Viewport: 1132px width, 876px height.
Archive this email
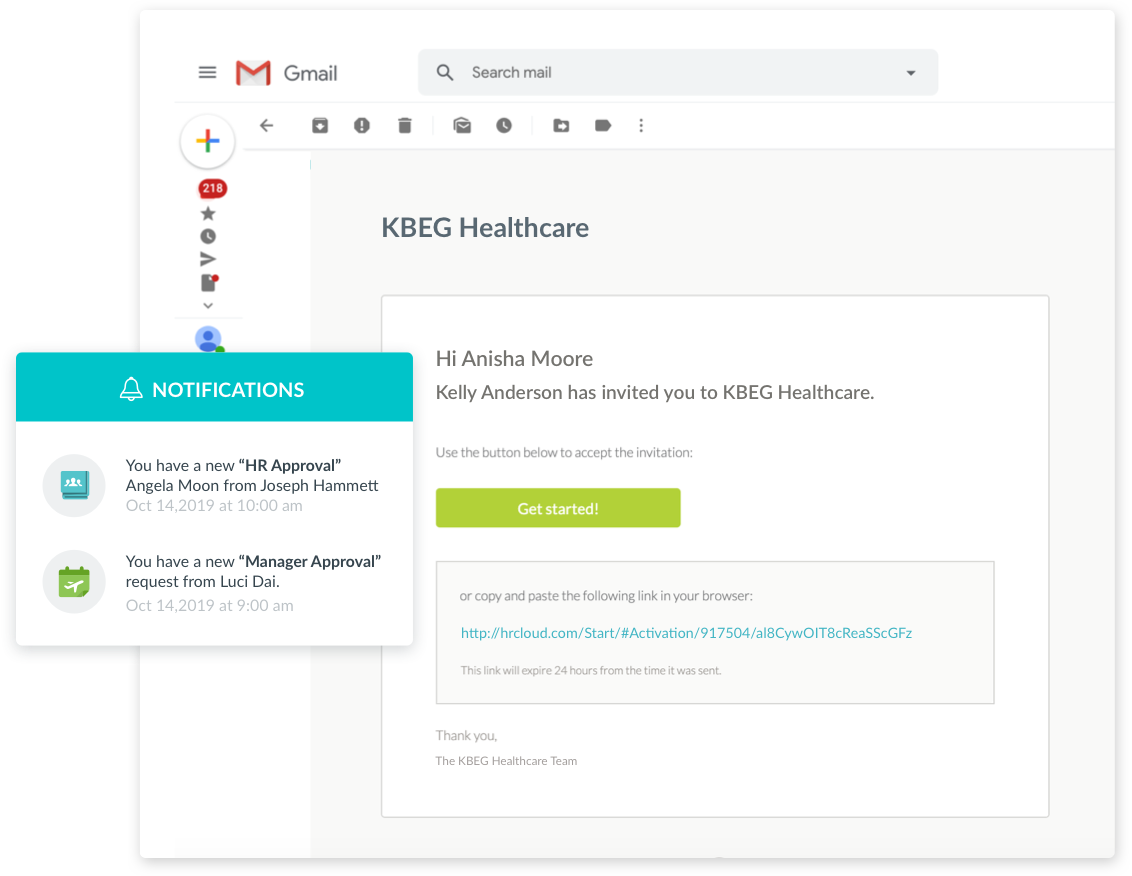coord(319,126)
